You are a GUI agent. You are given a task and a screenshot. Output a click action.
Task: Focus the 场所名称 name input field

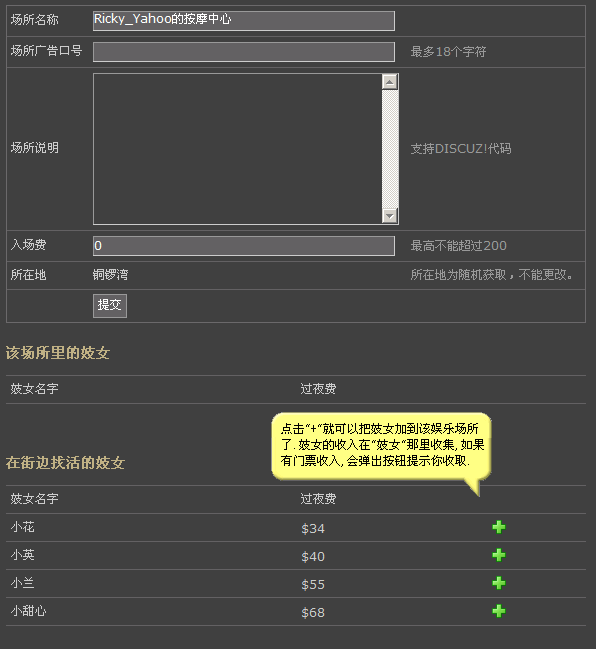click(x=244, y=21)
